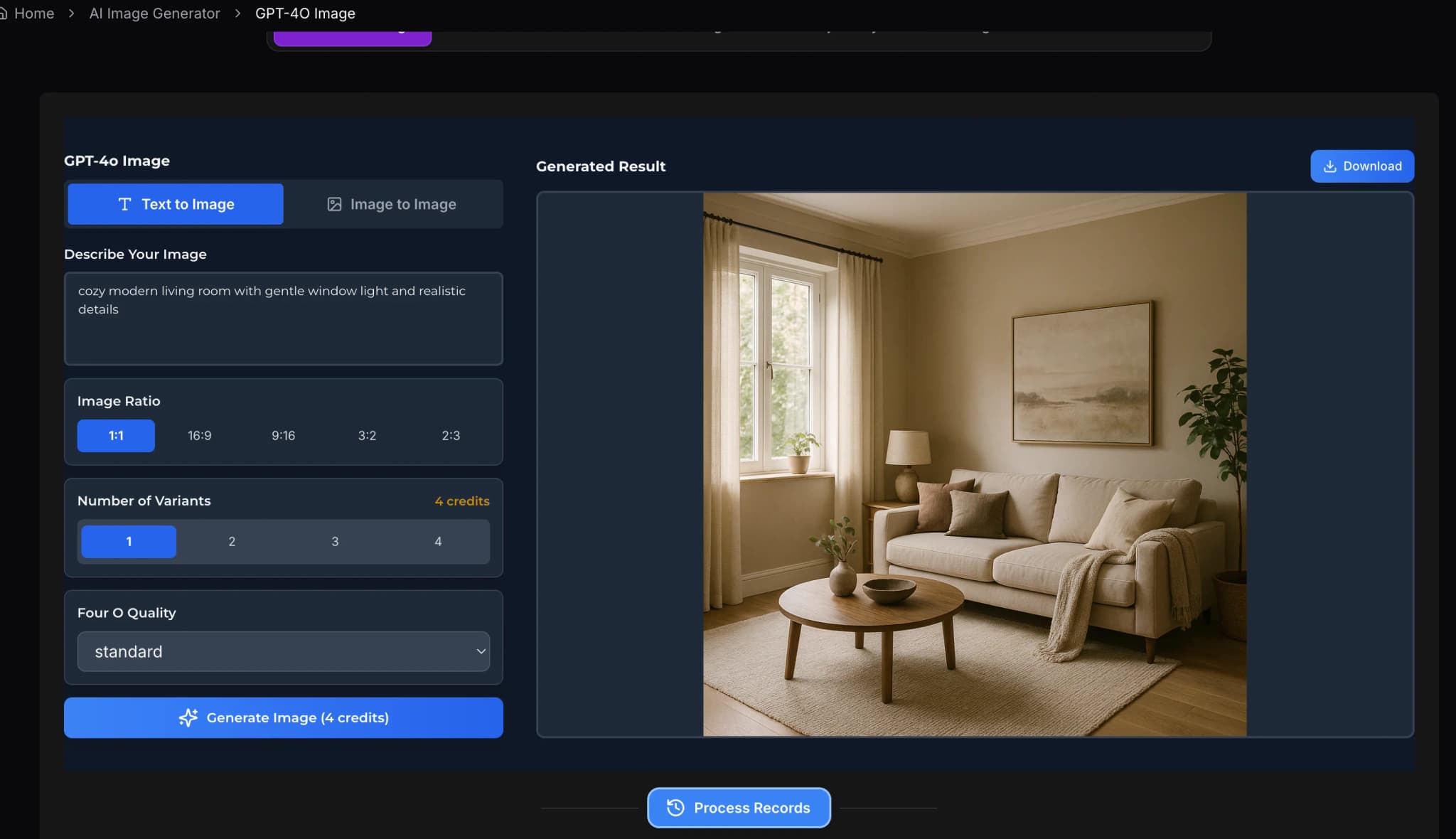Select the 3:2 image ratio

pyautogui.click(x=367, y=436)
